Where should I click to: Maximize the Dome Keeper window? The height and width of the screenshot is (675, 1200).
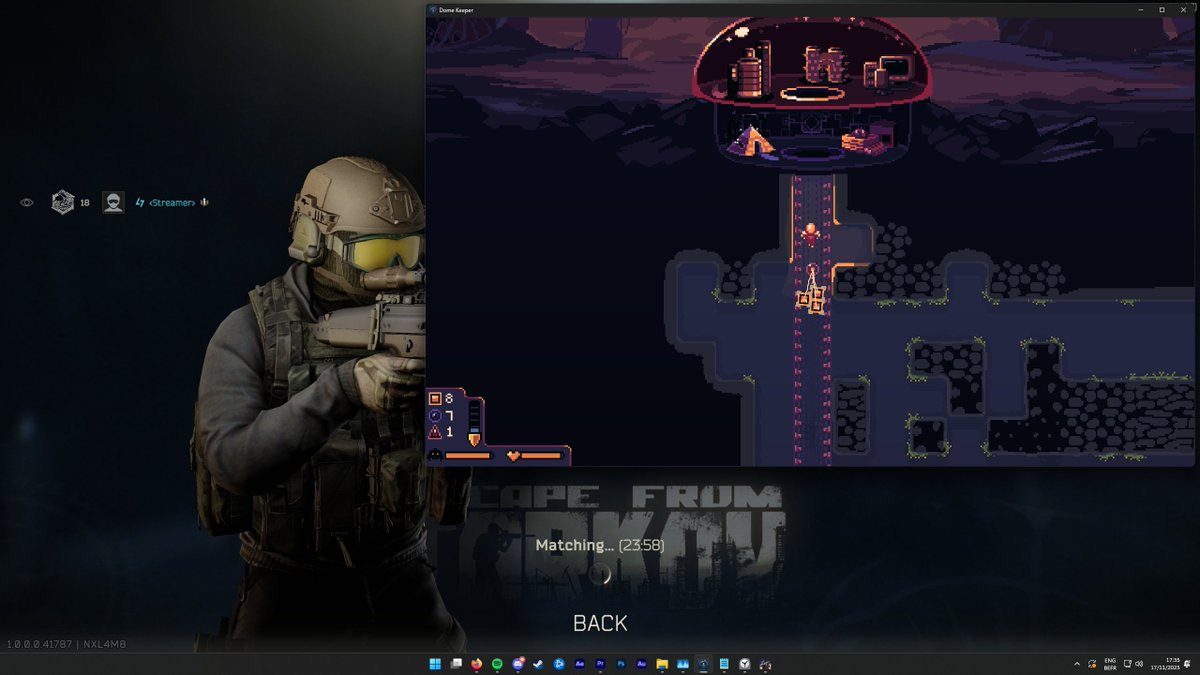click(x=1162, y=10)
